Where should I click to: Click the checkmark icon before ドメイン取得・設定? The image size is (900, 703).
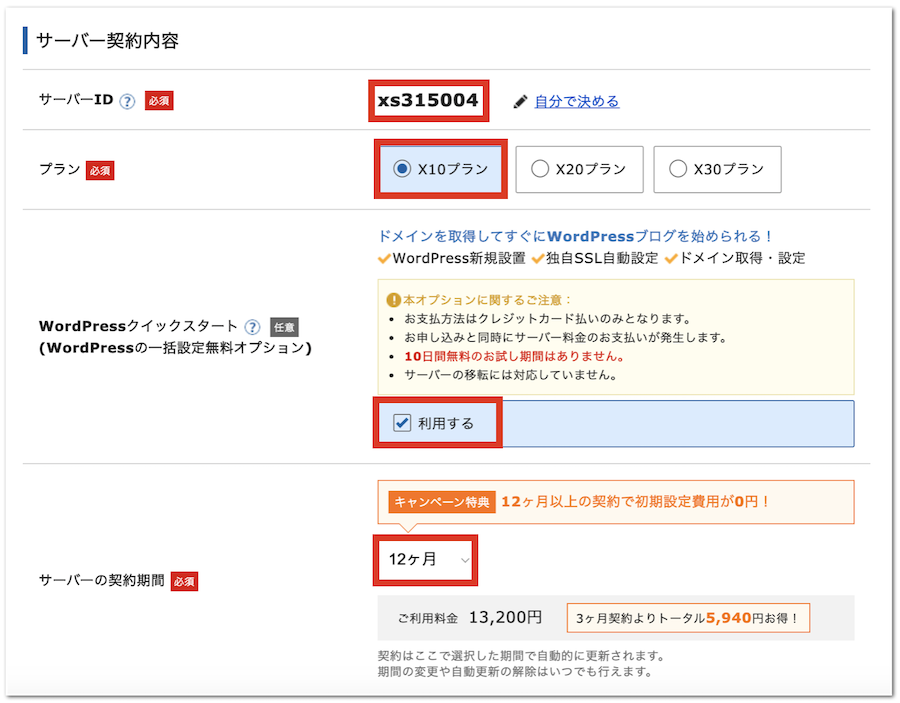[x=671, y=258]
